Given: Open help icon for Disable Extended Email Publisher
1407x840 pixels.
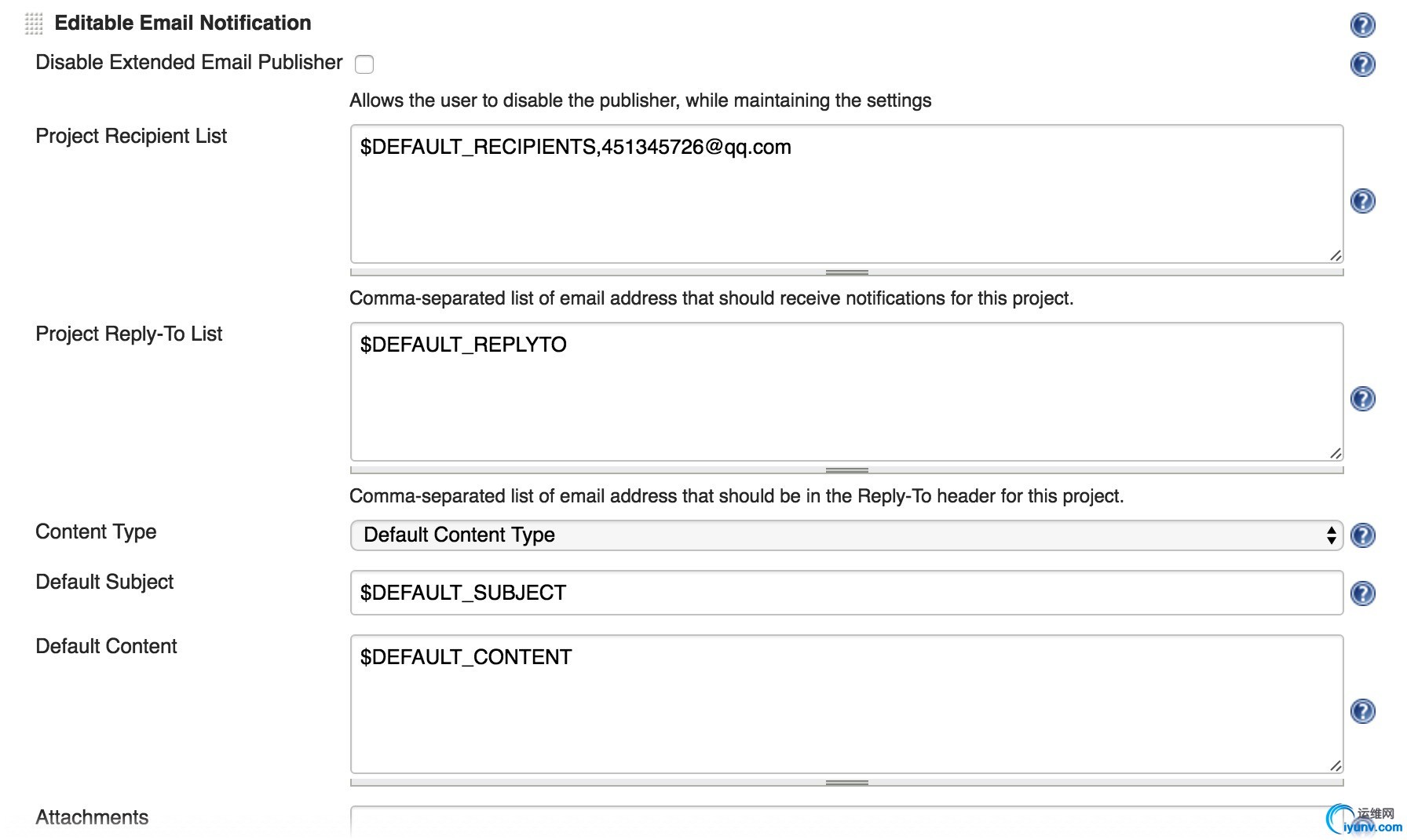Looking at the screenshot, I should [1362, 64].
